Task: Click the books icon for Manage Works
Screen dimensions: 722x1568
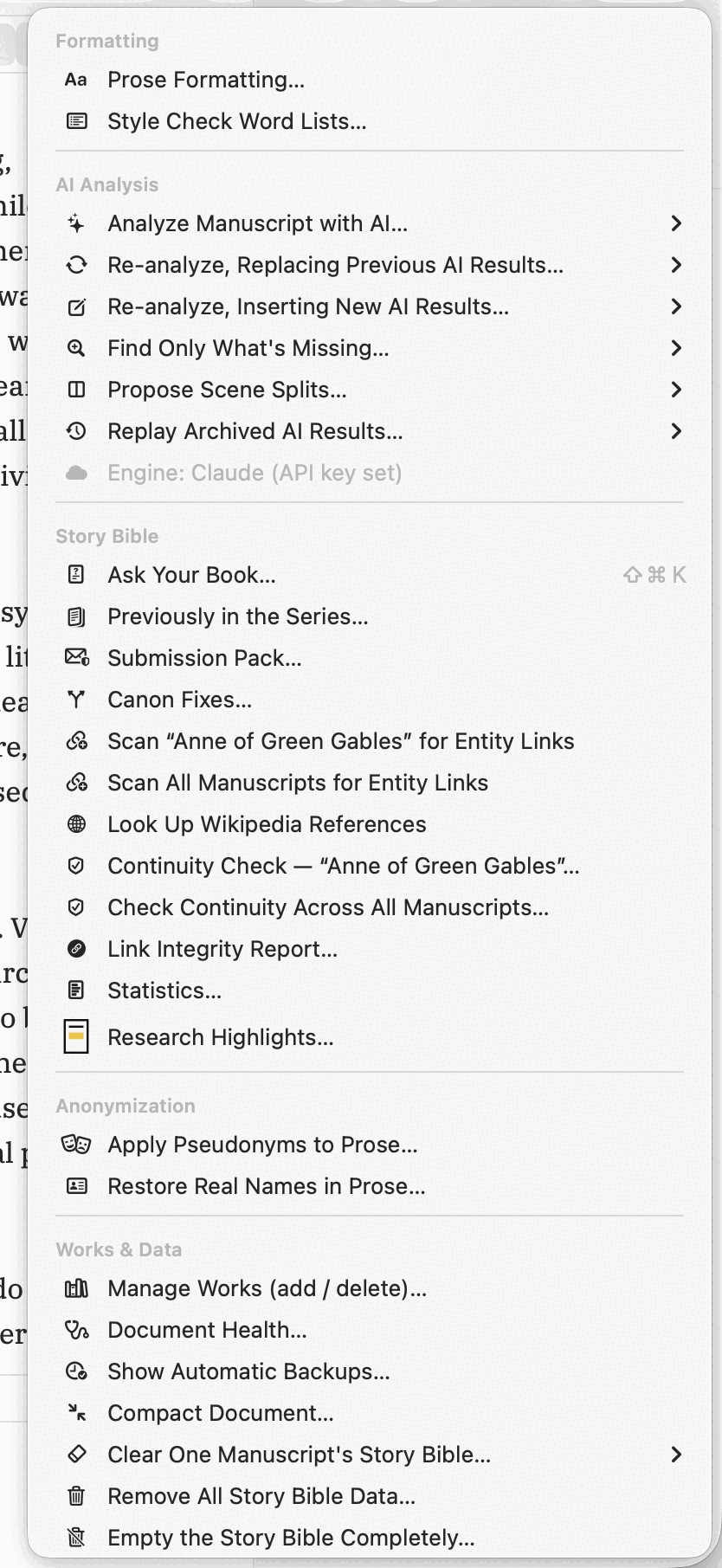Action: click(x=76, y=1288)
